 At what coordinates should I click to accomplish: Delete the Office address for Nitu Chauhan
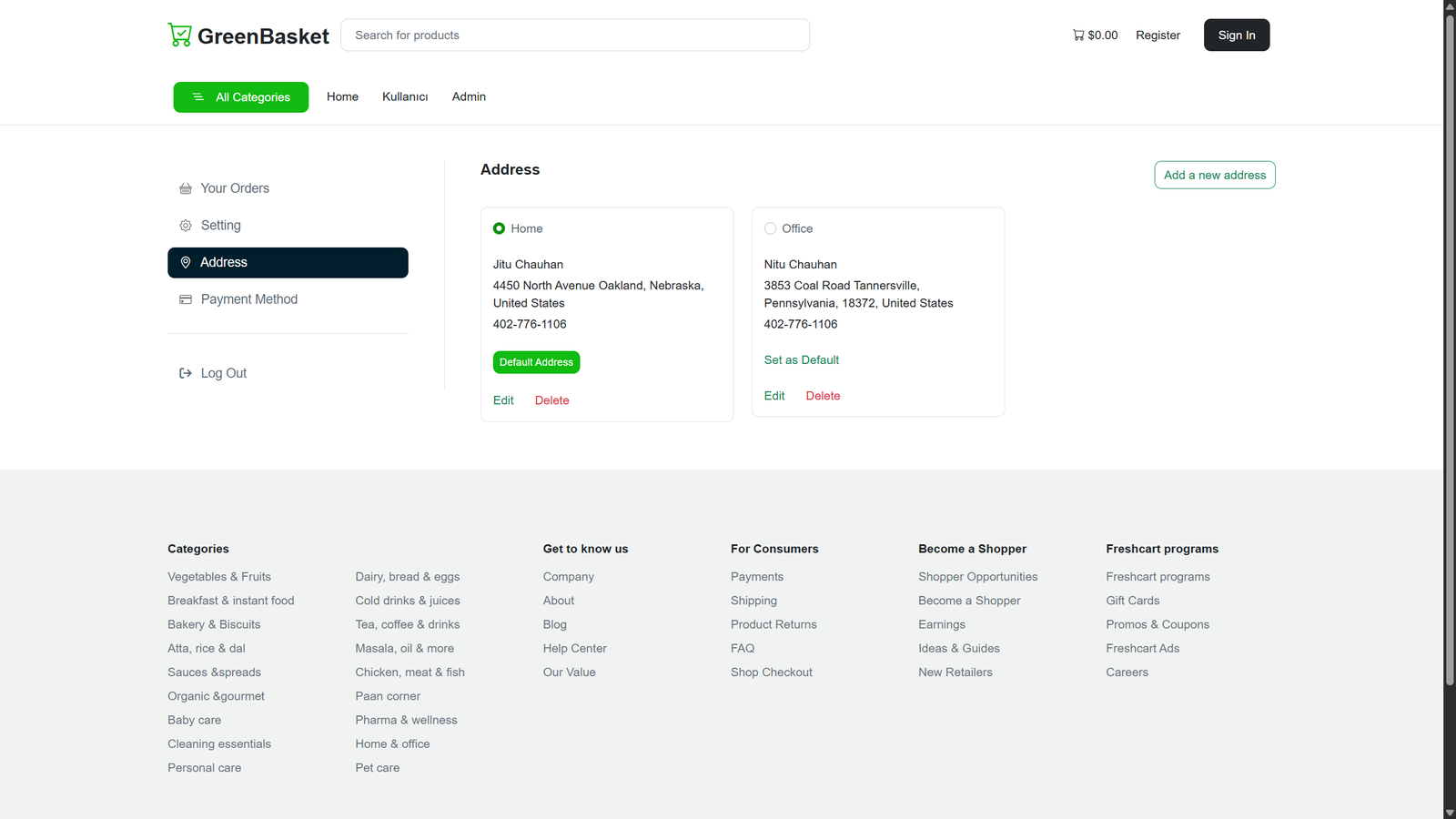[823, 396]
